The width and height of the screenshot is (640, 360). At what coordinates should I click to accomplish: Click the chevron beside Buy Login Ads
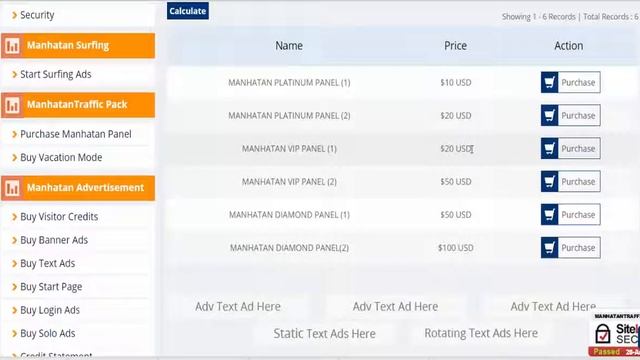(14, 310)
